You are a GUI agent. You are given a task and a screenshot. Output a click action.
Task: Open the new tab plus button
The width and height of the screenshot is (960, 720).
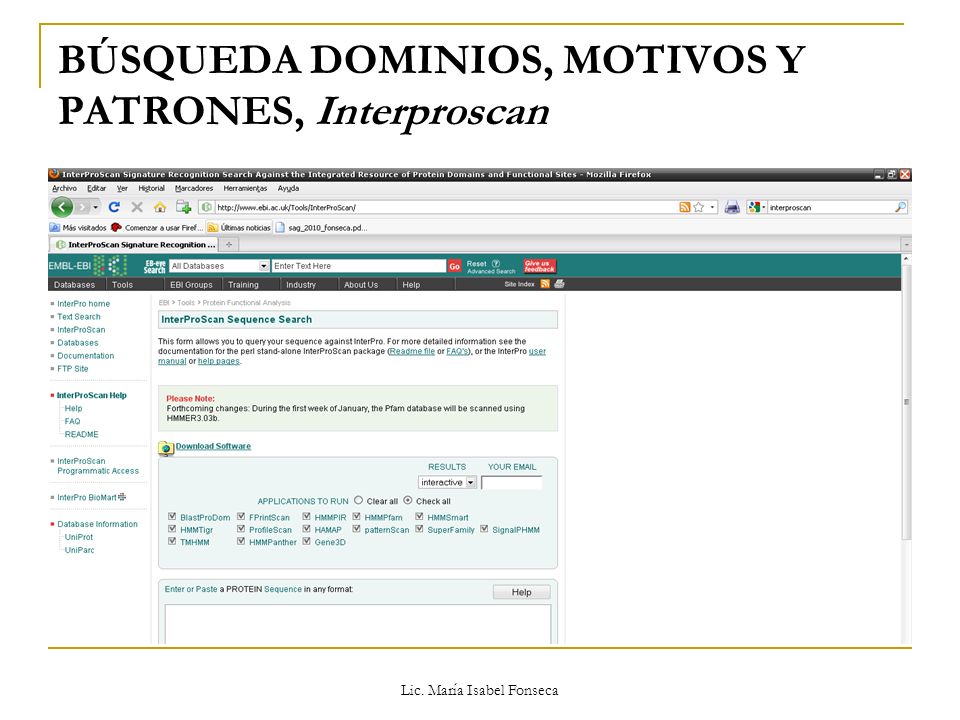(229, 244)
